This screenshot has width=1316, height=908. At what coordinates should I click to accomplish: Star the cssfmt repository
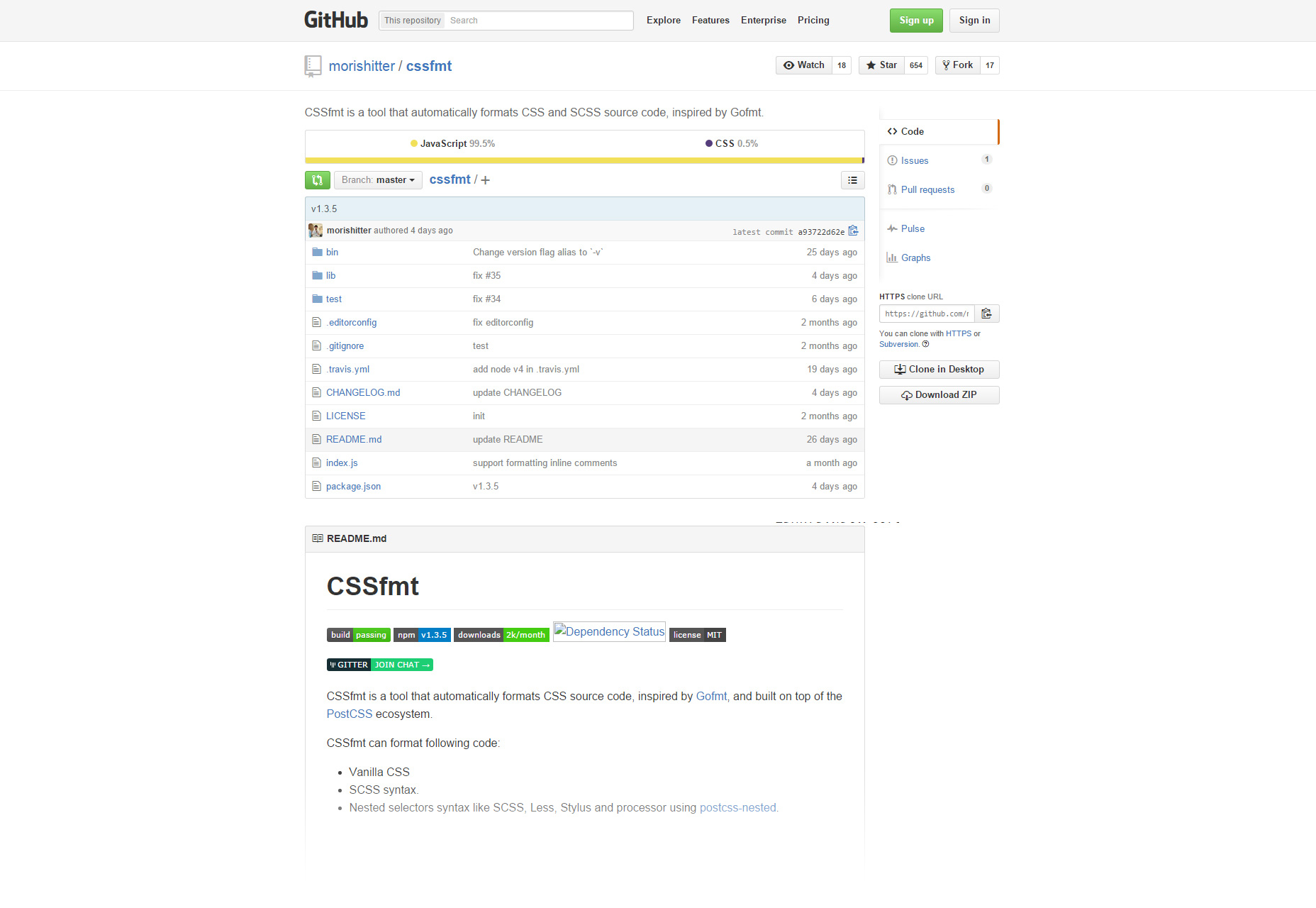click(x=881, y=65)
